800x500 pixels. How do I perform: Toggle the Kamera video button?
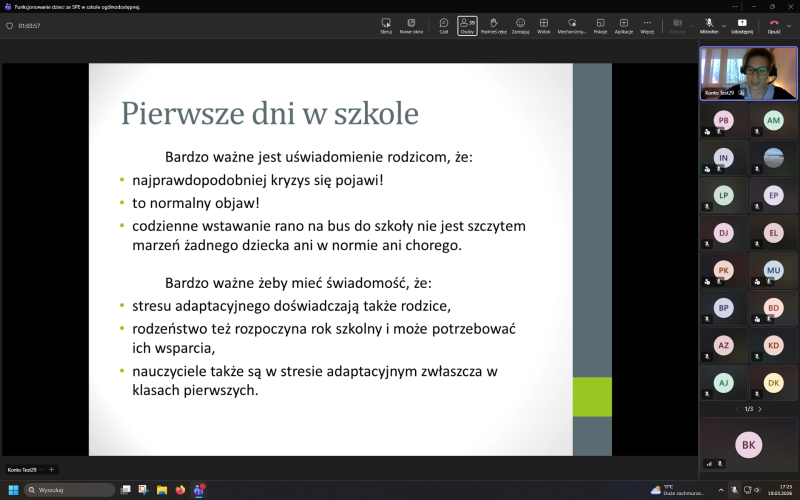pyautogui.click(x=677, y=25)
